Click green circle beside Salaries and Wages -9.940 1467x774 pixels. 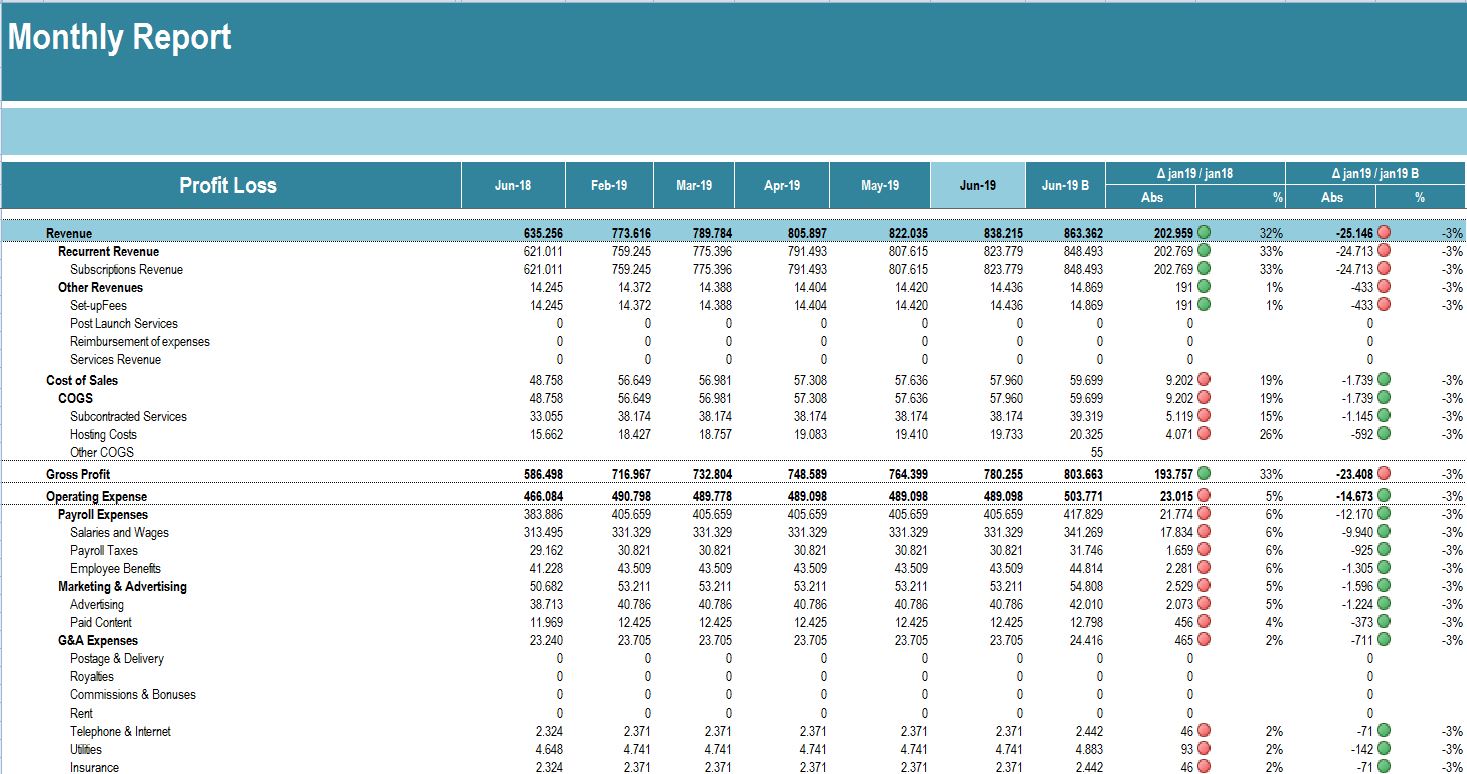click(1384, 532)
